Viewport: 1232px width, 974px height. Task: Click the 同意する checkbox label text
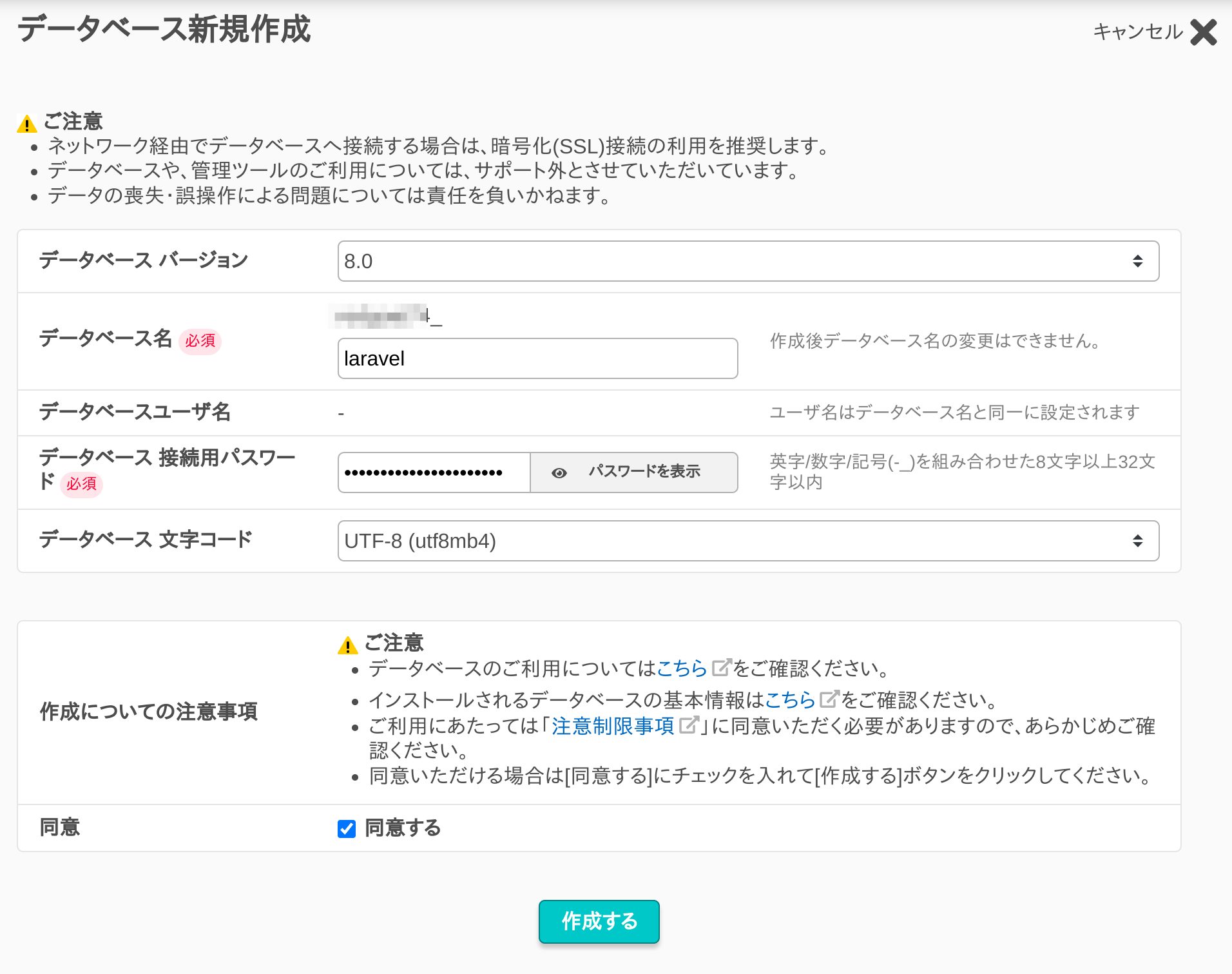(403, 828)
